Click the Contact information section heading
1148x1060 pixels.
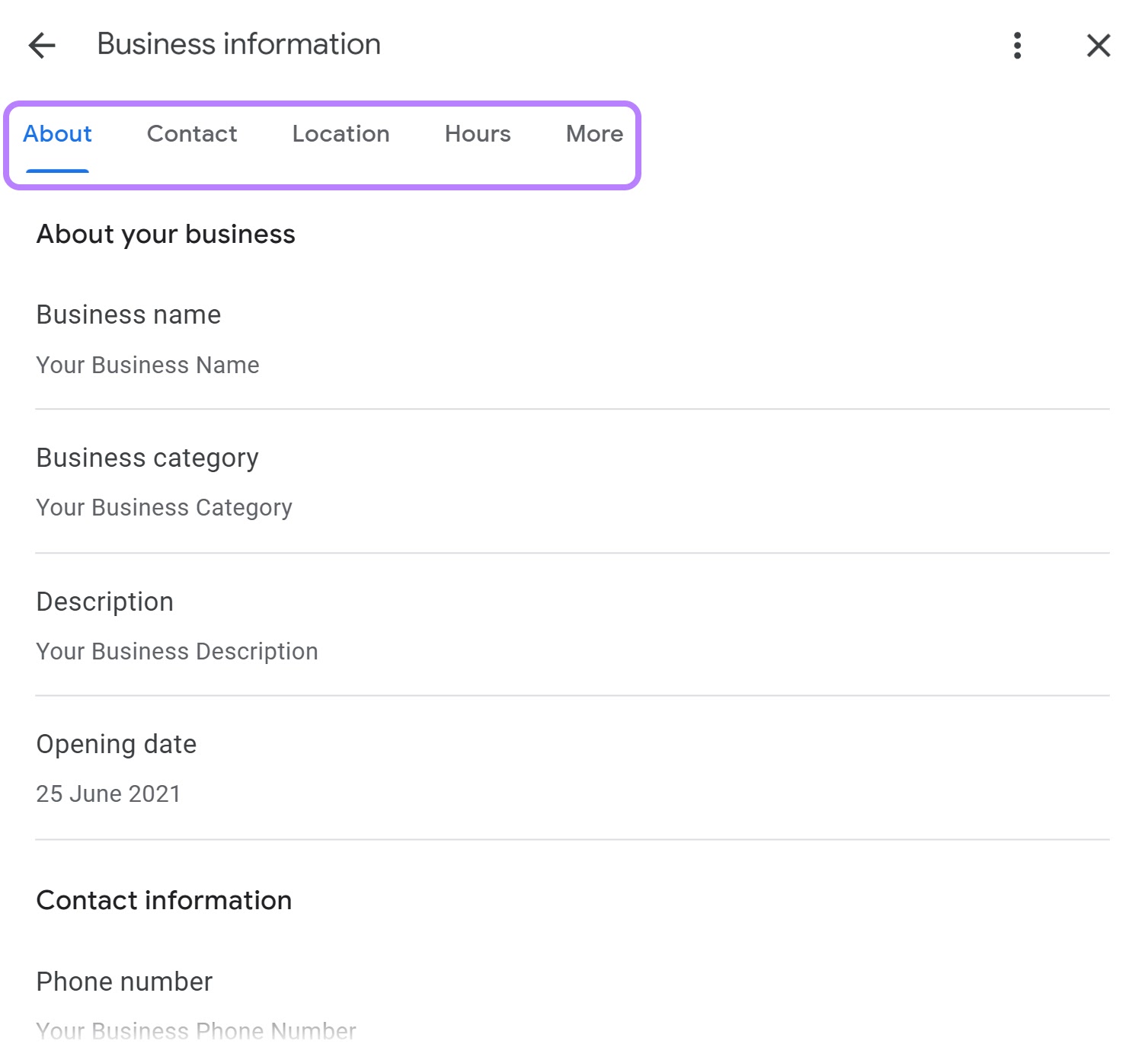pos(163,901)
